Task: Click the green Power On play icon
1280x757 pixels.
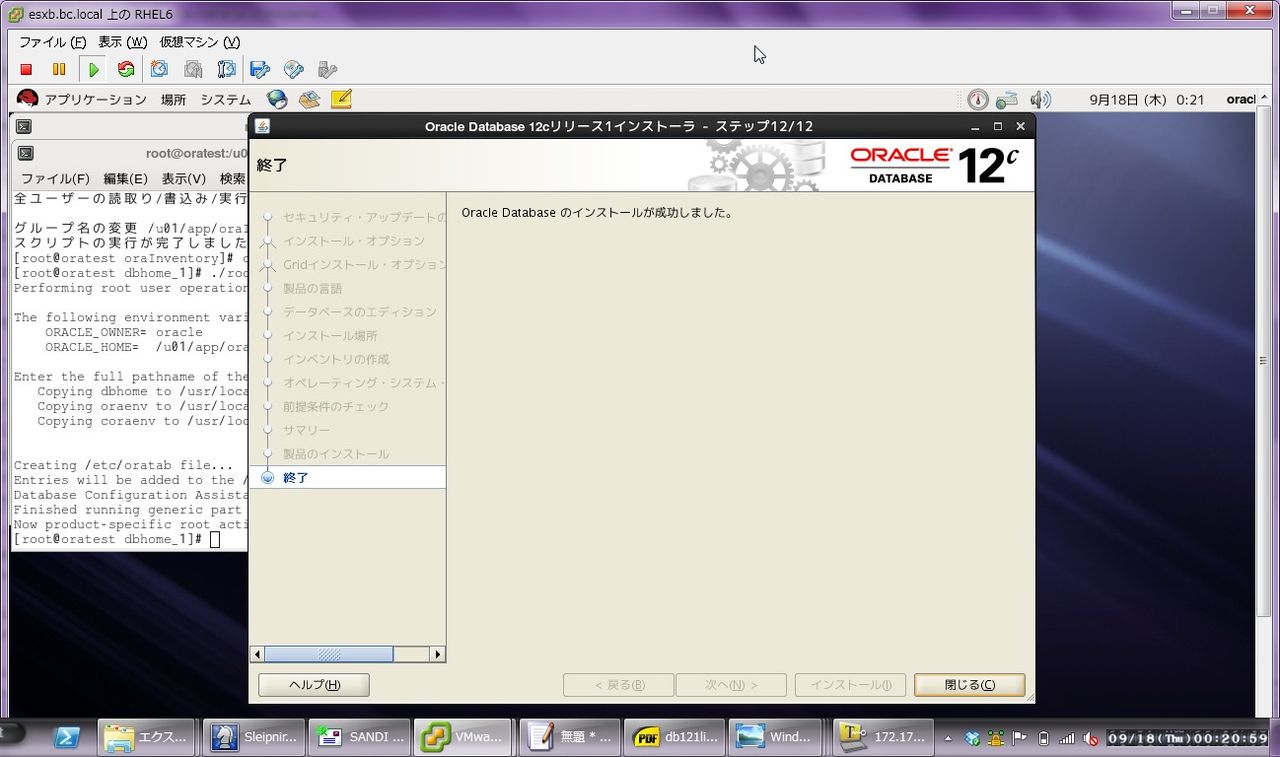Action: (x=94, y=70)
